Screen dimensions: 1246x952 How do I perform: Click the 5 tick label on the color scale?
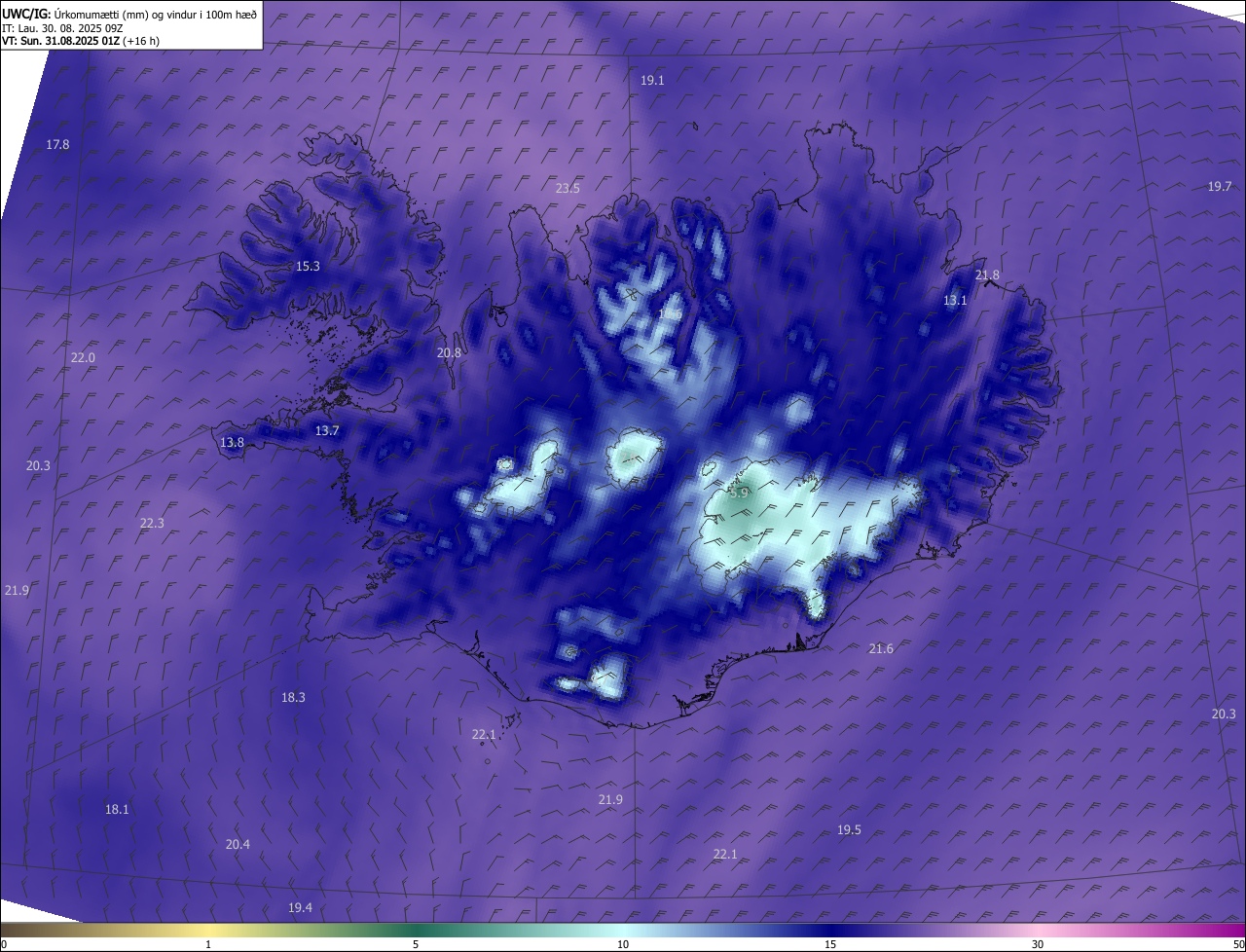416,944
